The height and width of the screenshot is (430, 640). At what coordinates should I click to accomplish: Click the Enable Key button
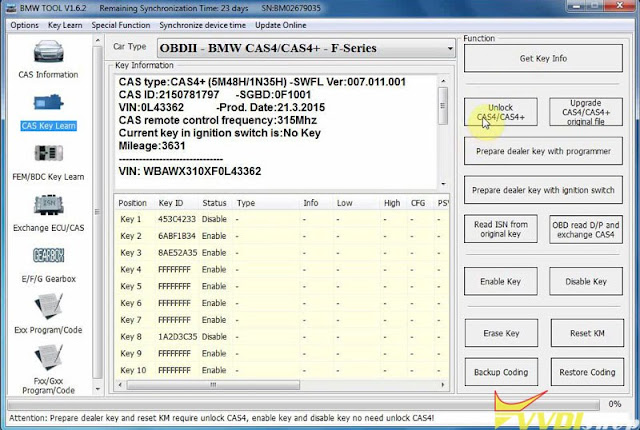(x=500, y=281)
